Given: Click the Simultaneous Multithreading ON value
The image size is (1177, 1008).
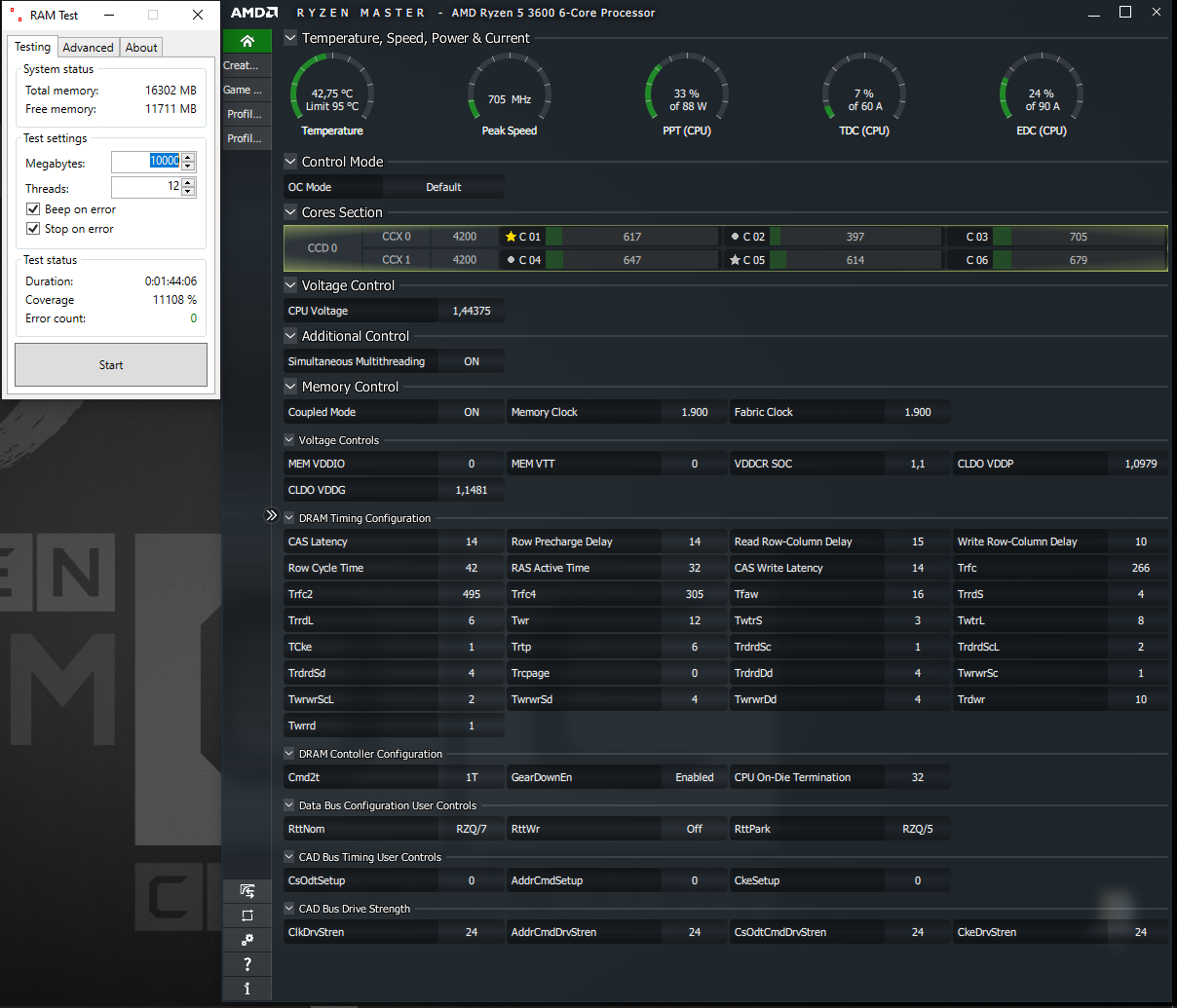Looking at the screenshot, I should pos(472,361).
